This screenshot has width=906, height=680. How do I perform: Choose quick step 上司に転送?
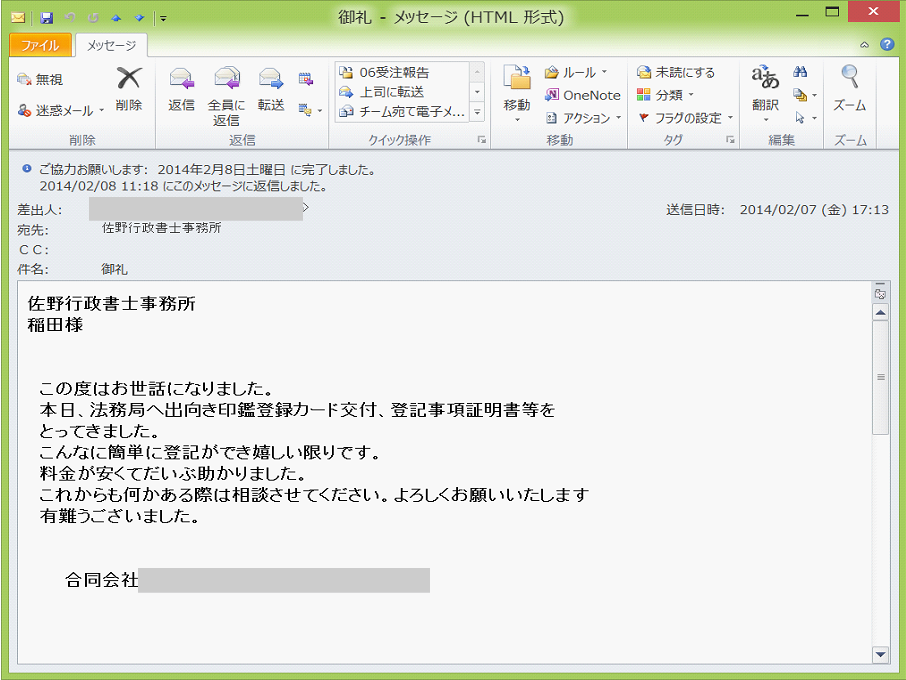392,92
